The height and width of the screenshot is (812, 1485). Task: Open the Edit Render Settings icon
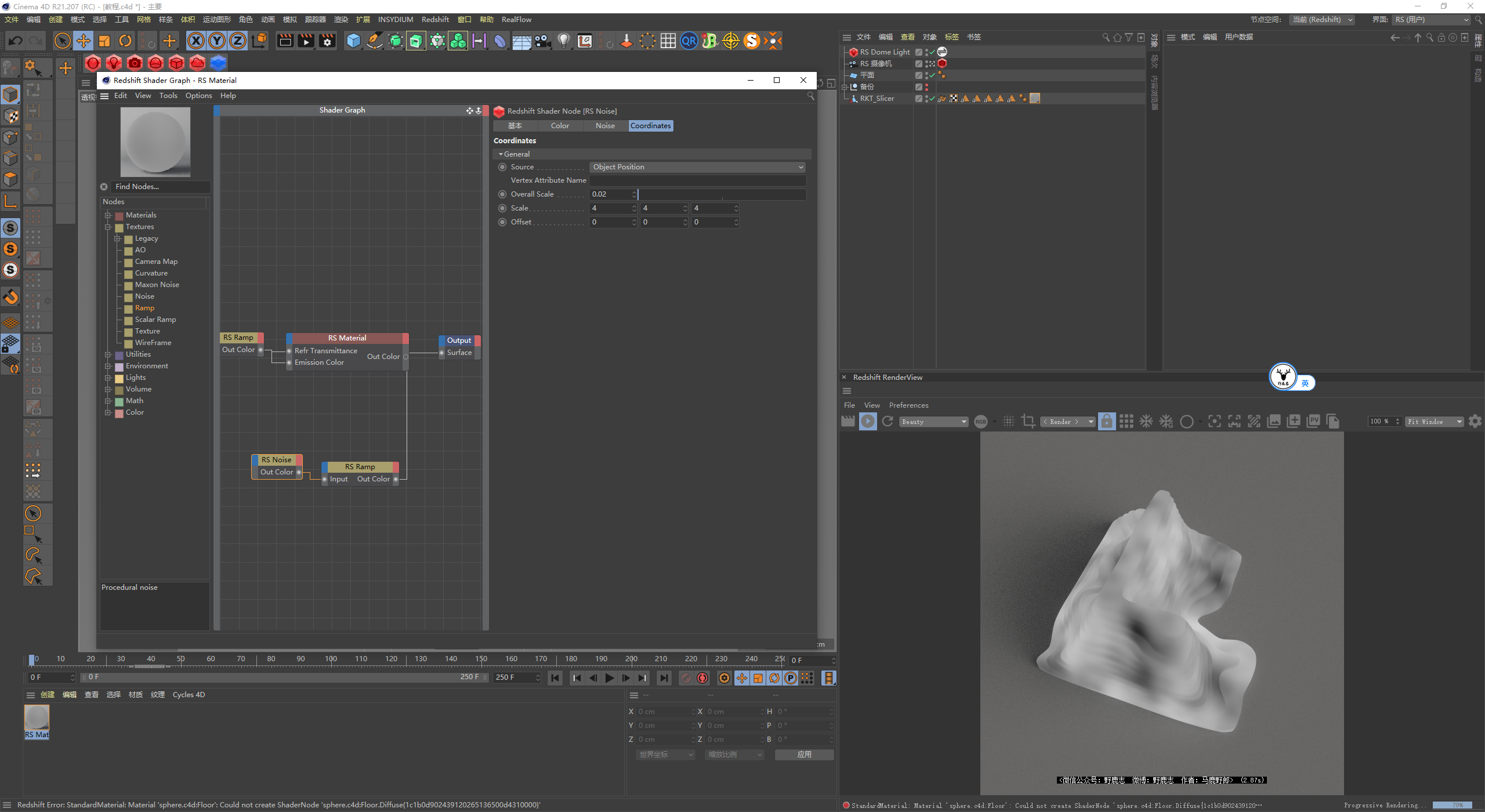328,41
